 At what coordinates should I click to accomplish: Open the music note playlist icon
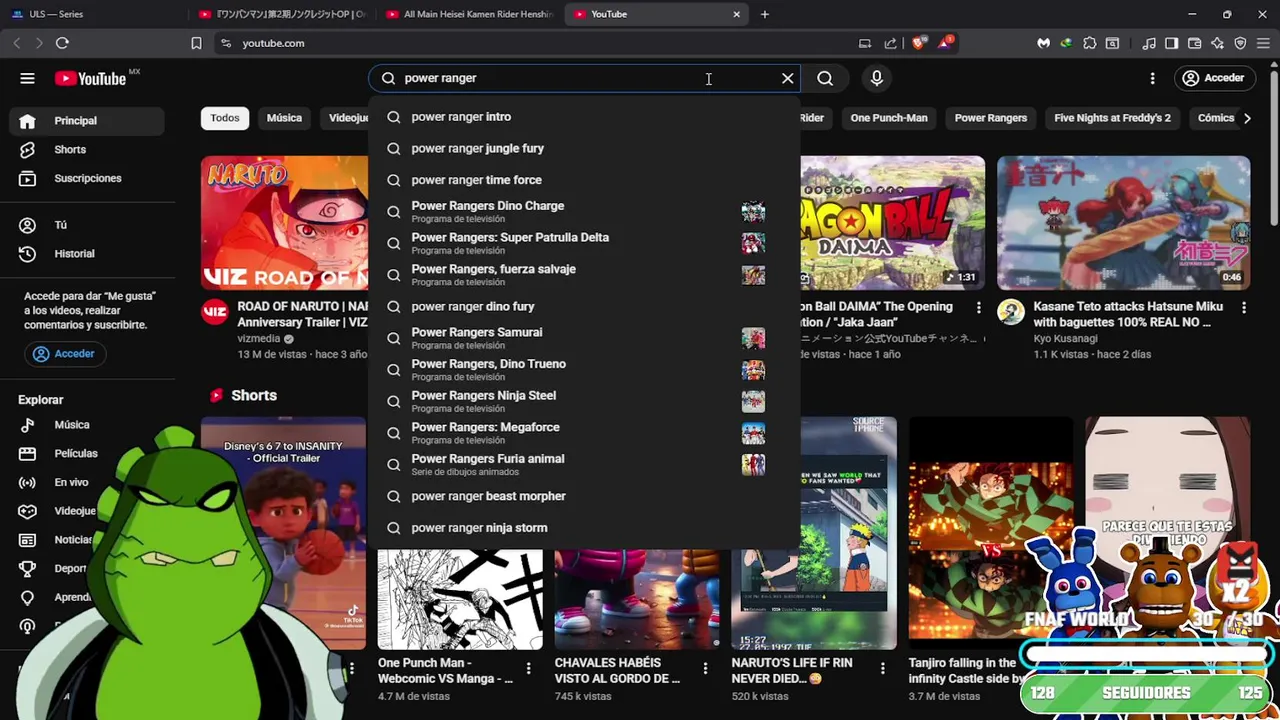click(x=1149, y=43)
